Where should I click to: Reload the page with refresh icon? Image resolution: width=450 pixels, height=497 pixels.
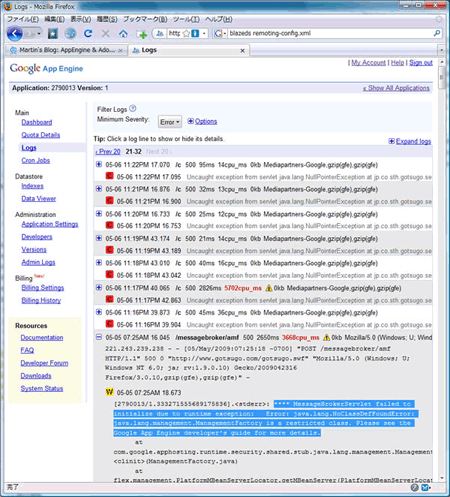click(x=88, y=34)
